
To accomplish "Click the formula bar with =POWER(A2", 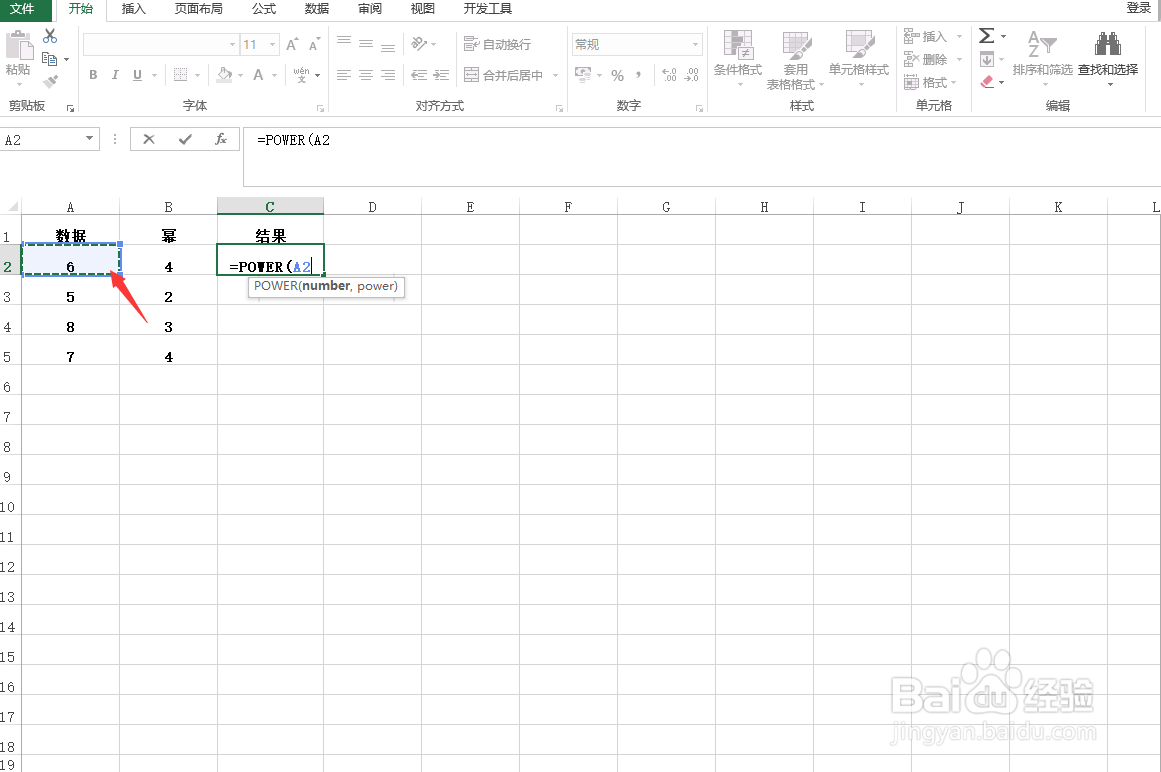I will (x=701, y=156).
